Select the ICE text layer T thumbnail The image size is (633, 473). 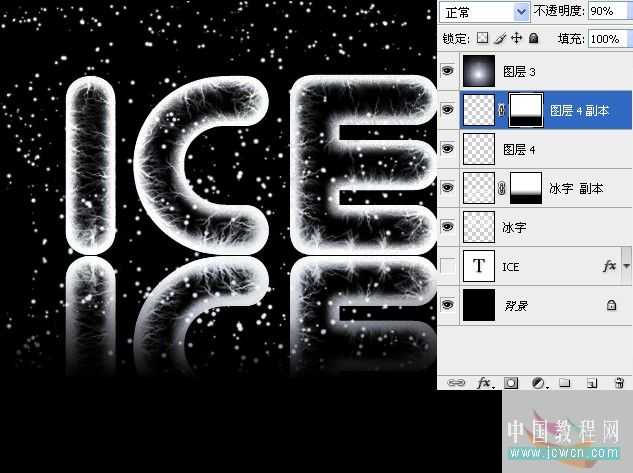pos(479,266)
